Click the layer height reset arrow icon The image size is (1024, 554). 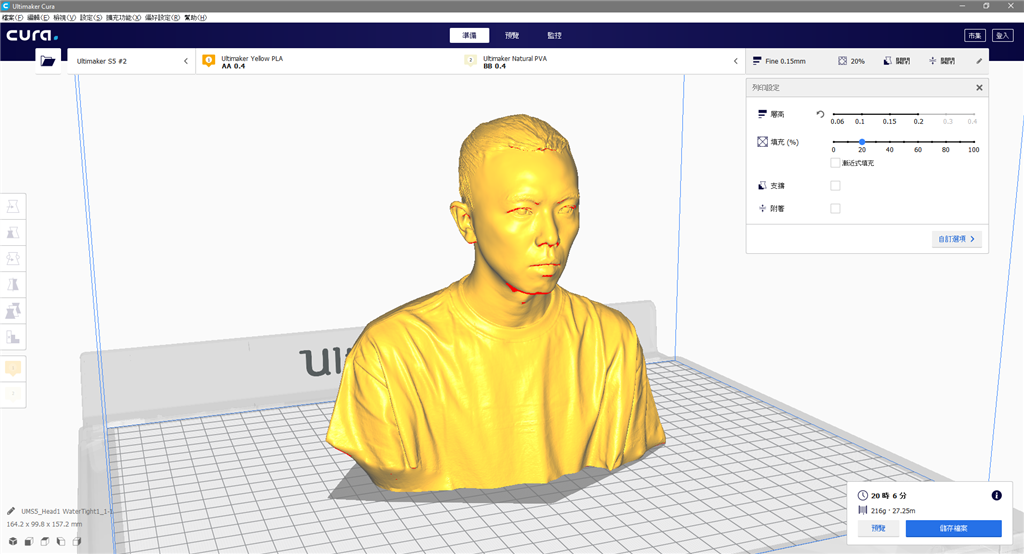[x=820, y=114]
